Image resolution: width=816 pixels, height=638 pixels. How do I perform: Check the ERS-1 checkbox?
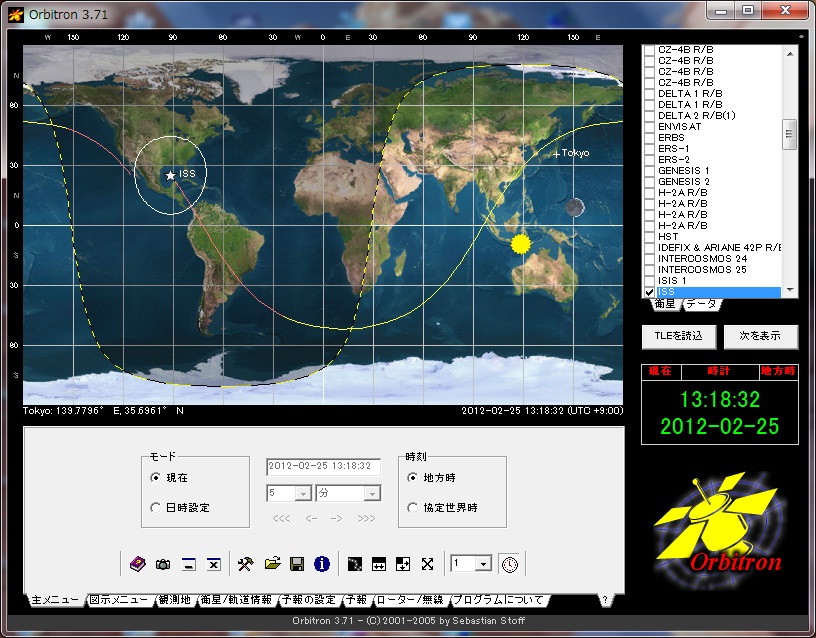tap(649, 149)
